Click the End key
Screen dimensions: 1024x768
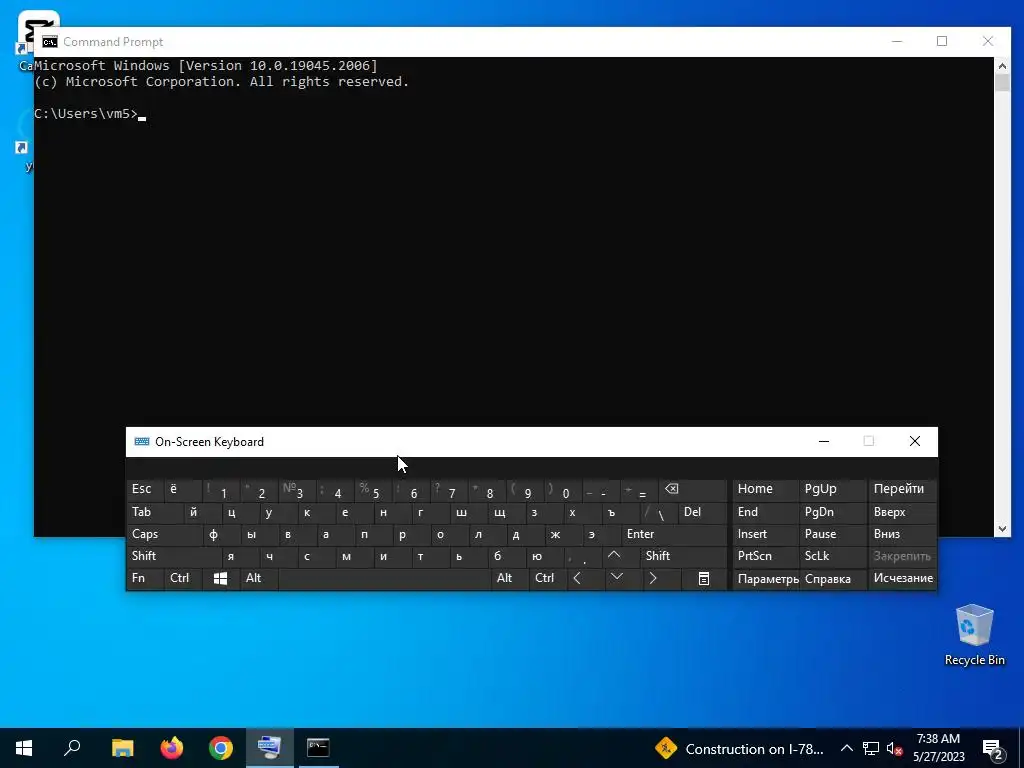(x=765, y=512)
